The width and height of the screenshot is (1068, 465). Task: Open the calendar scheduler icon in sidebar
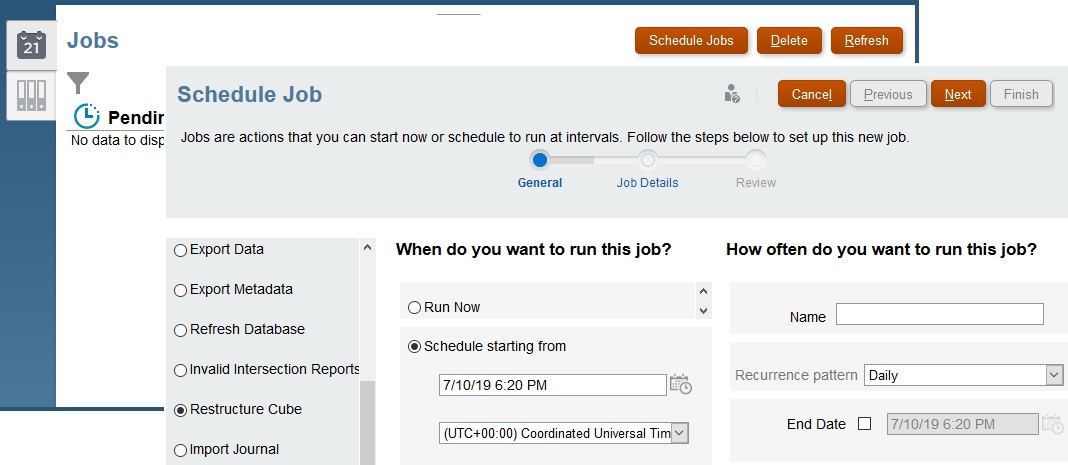click(31, 45)
